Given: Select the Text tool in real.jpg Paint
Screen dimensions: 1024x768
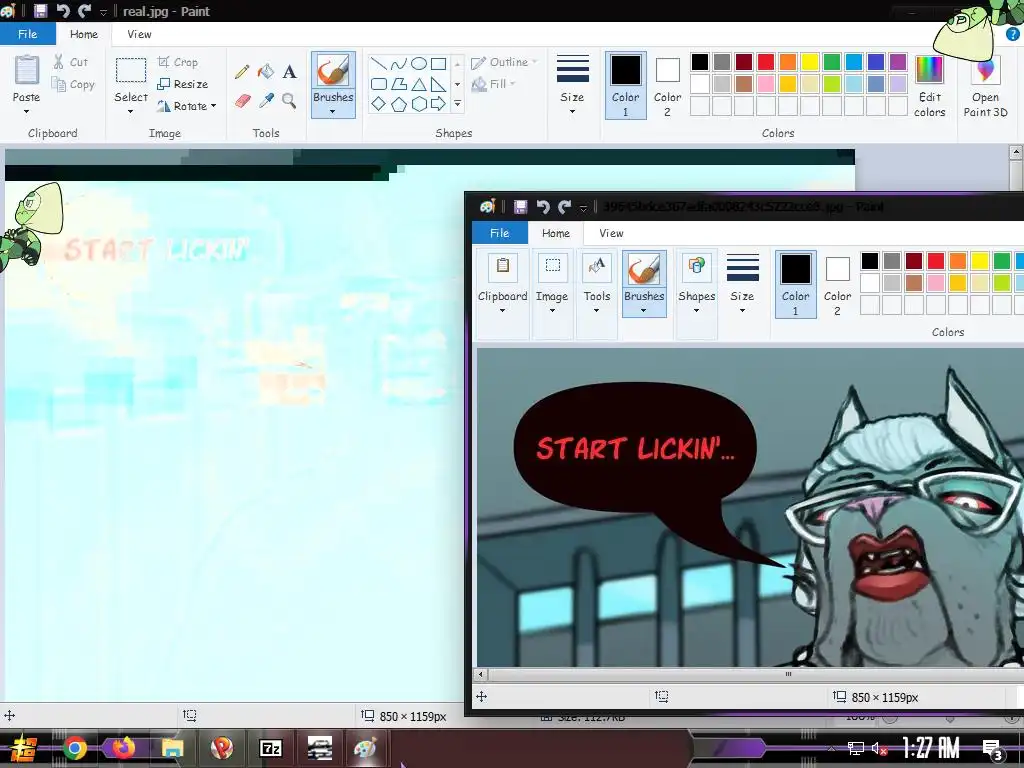Looking at the screenshot, I should [289, 71].
